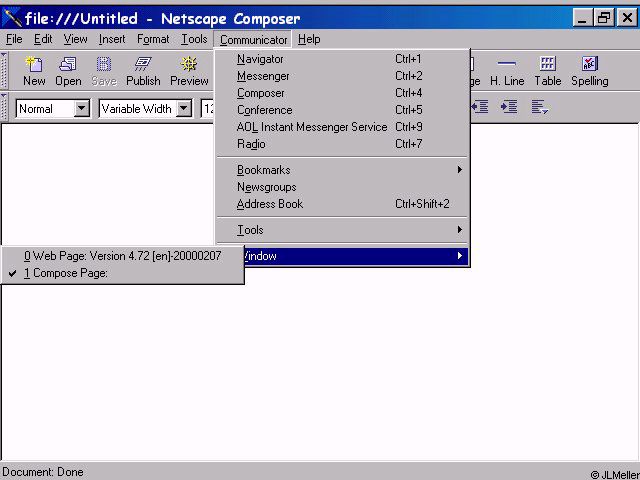Open the Help menu
This screenshot has height=480, width=640.
tap(309, 39)
